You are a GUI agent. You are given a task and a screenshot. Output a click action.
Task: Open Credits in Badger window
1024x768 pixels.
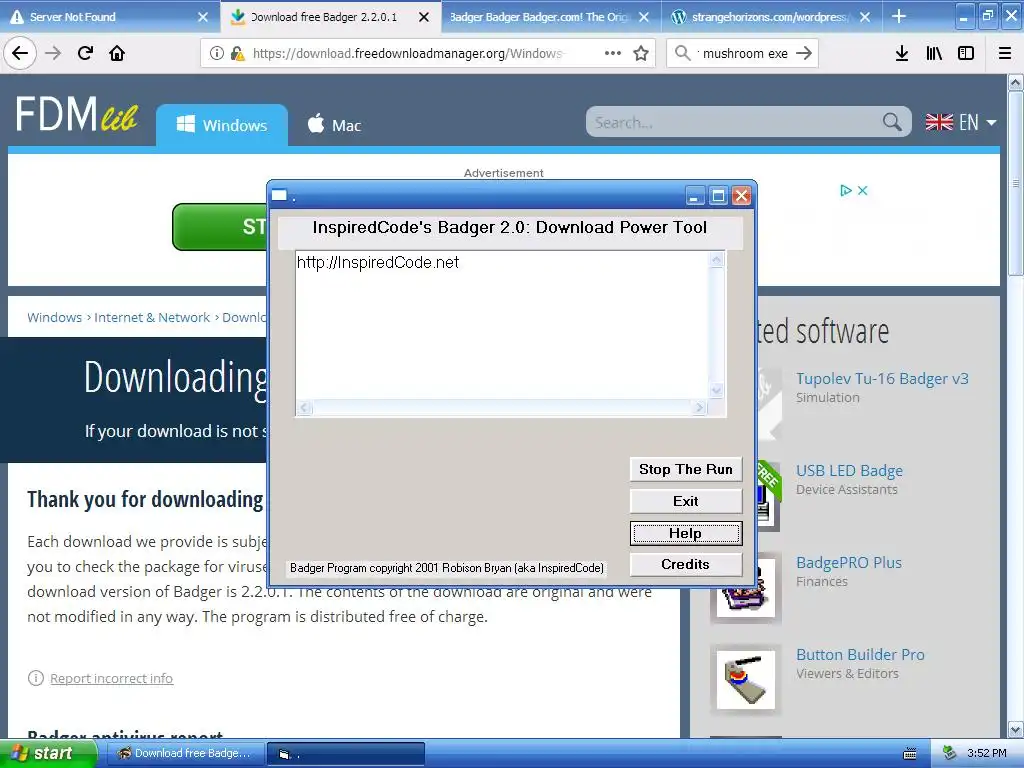tap(686, 564)
